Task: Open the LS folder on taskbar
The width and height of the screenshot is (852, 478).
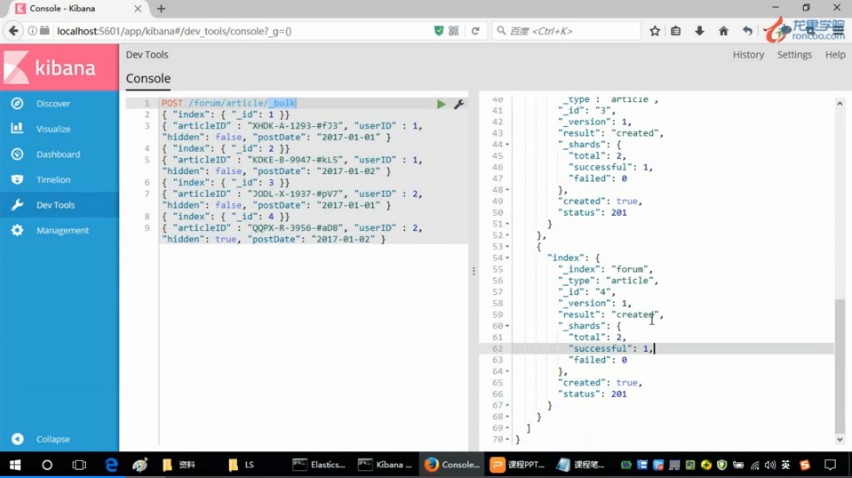Action: (x=241, y=465)
